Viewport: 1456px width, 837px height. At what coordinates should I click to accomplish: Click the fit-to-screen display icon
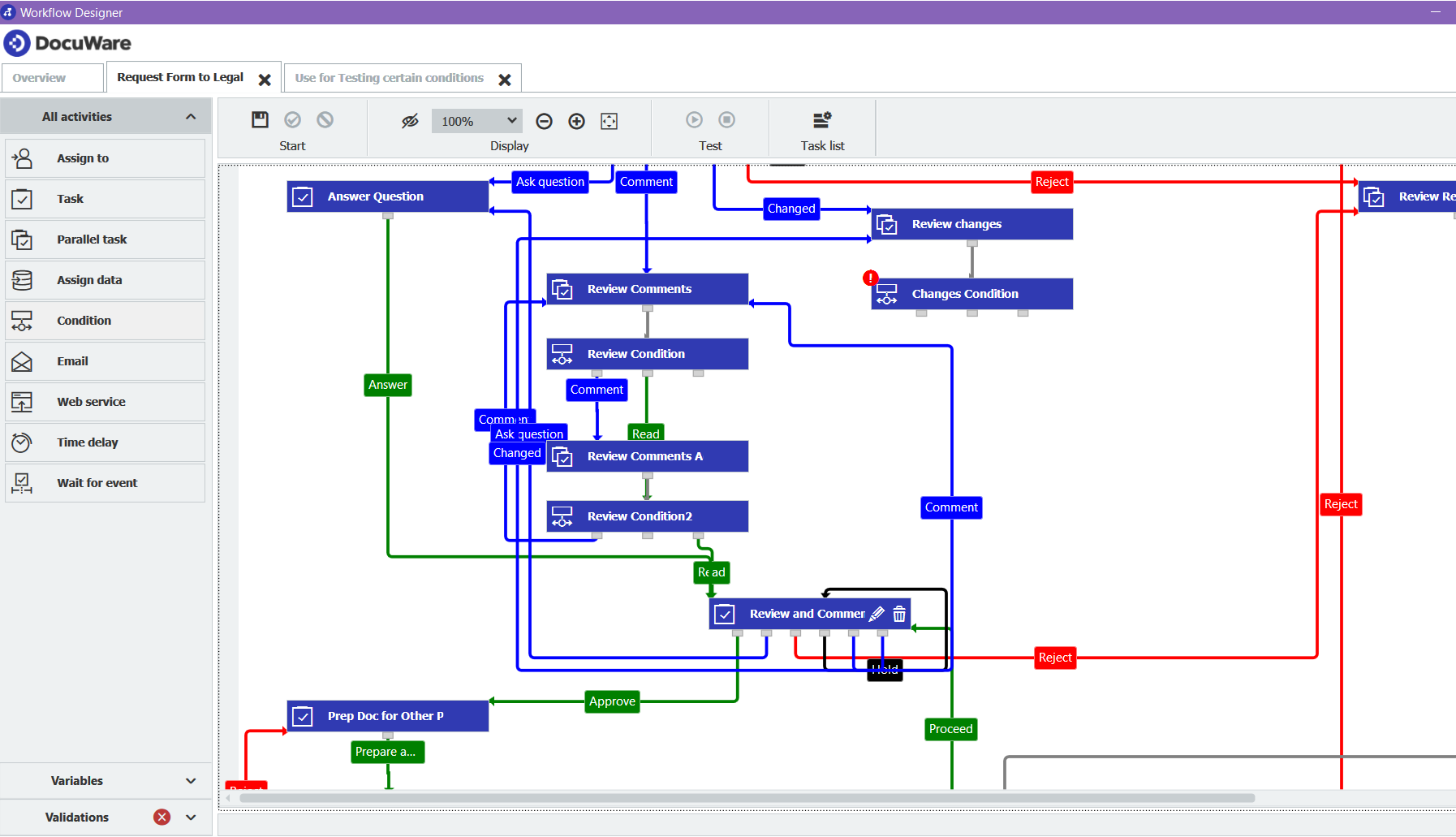[609, 121]
